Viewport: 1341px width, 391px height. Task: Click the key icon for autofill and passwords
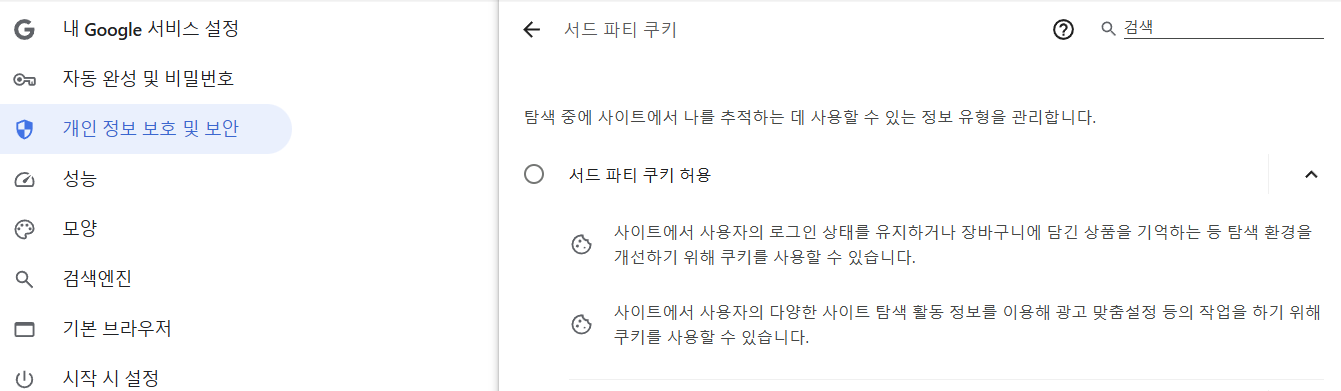click(25, 79)
